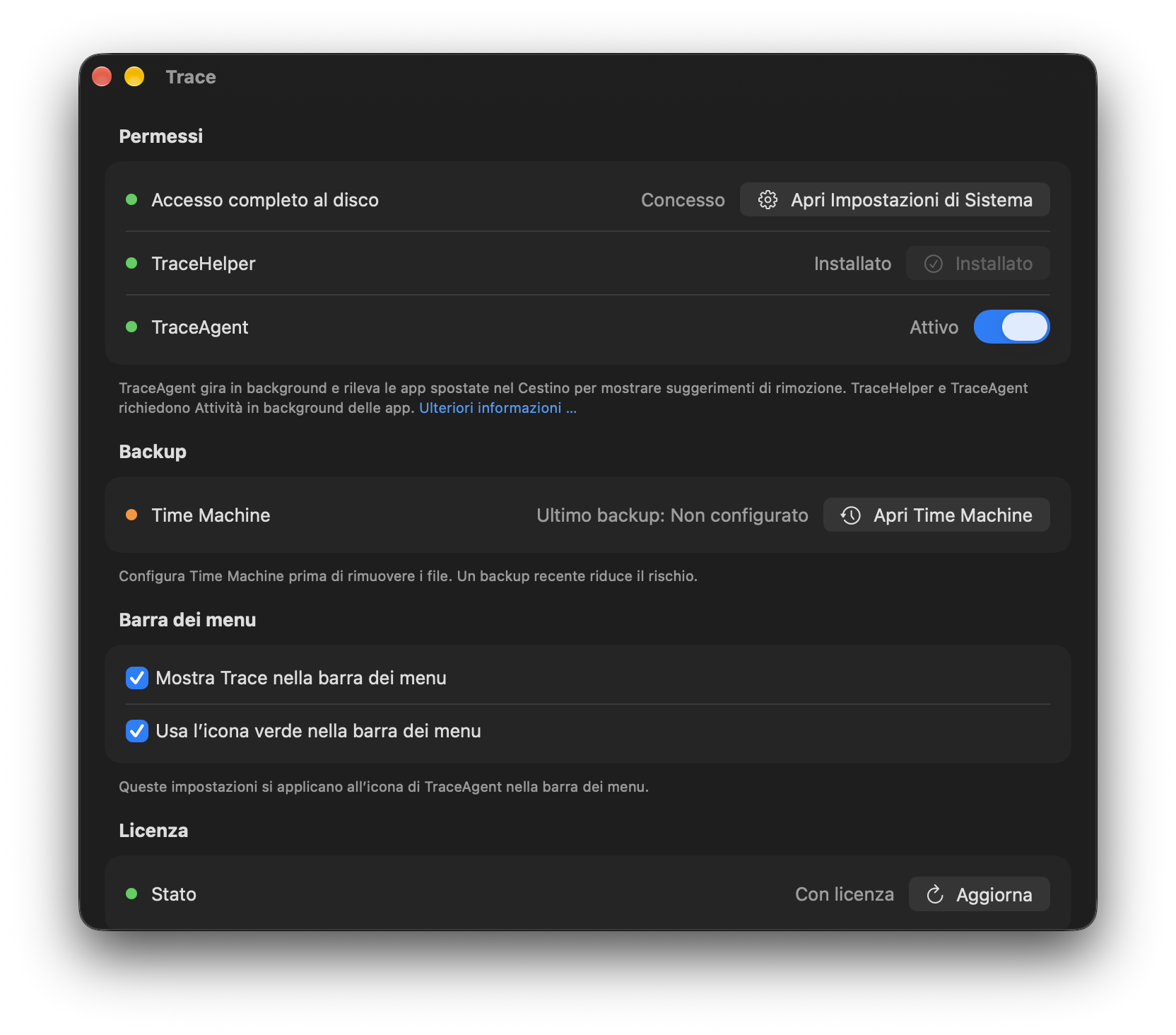Image resolution: width=1176 pixels, height=1035 pixels.
Task: Click the Time Machine row label
Action: click(x=211, y=515)
